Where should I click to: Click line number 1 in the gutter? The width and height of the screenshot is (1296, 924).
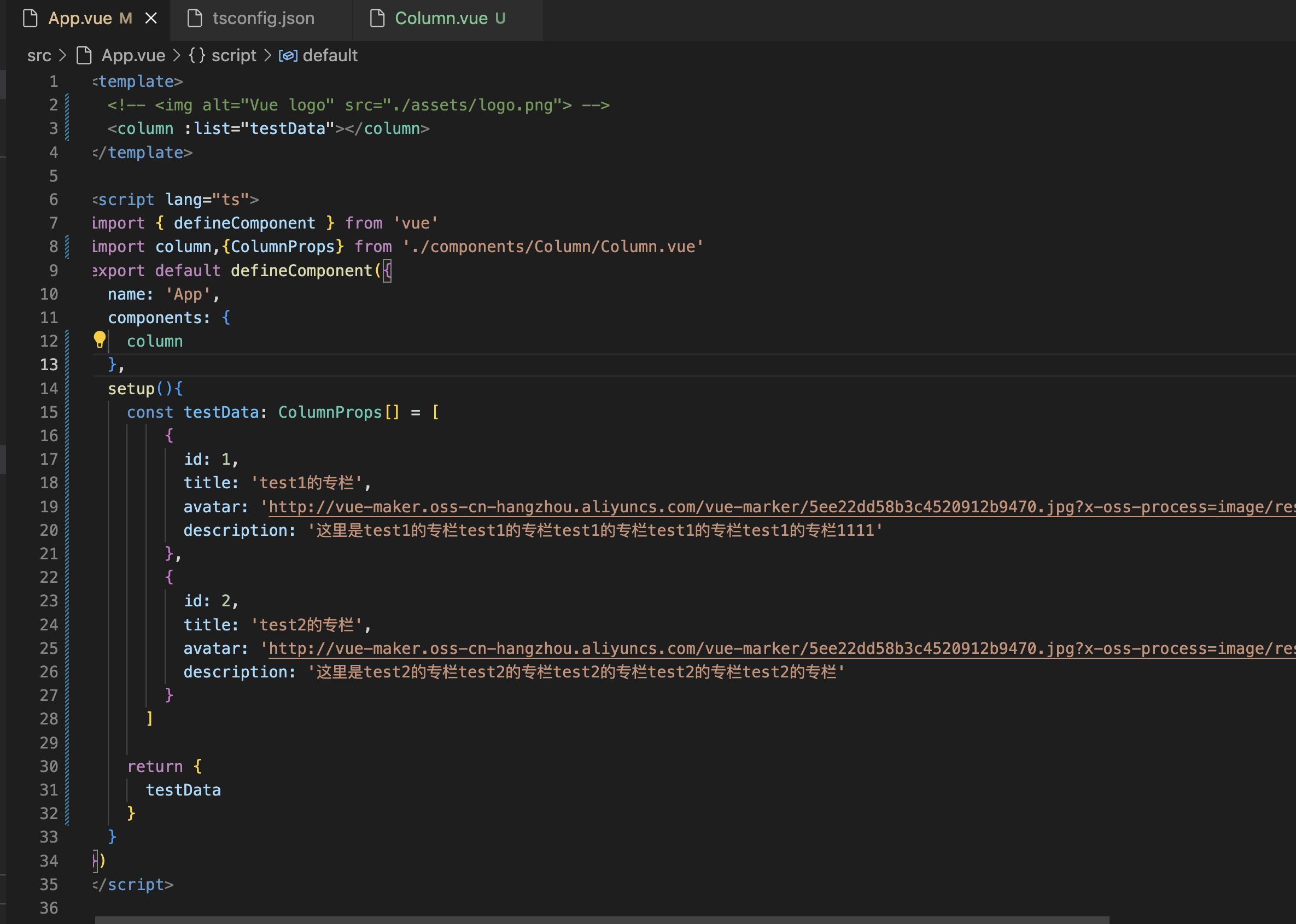(x=54, y=81)
